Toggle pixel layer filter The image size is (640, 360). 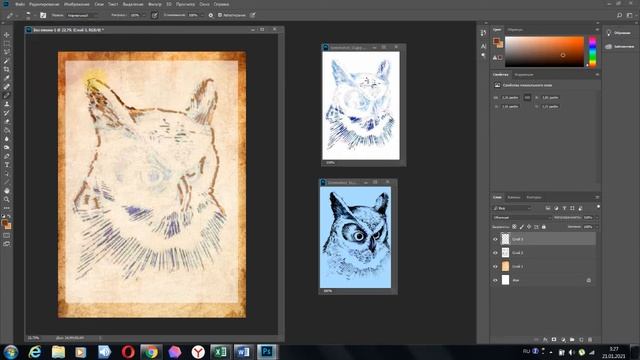point(548,208)
